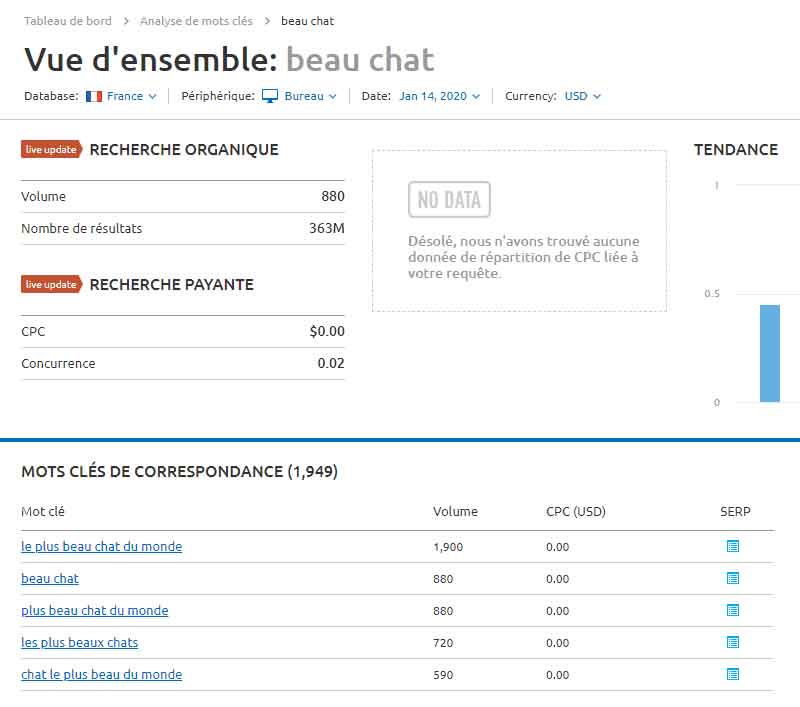Click the CPC (USD) column header
This screenshot has height=707, width=800.
pyautogui.click(x=576, y=511)
